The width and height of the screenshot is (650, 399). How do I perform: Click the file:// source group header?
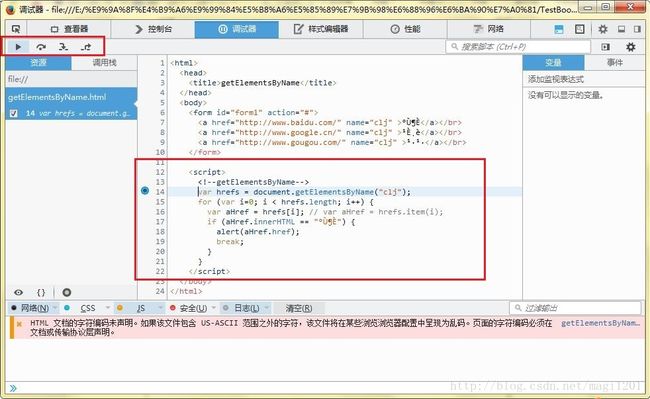coord(71,79)
